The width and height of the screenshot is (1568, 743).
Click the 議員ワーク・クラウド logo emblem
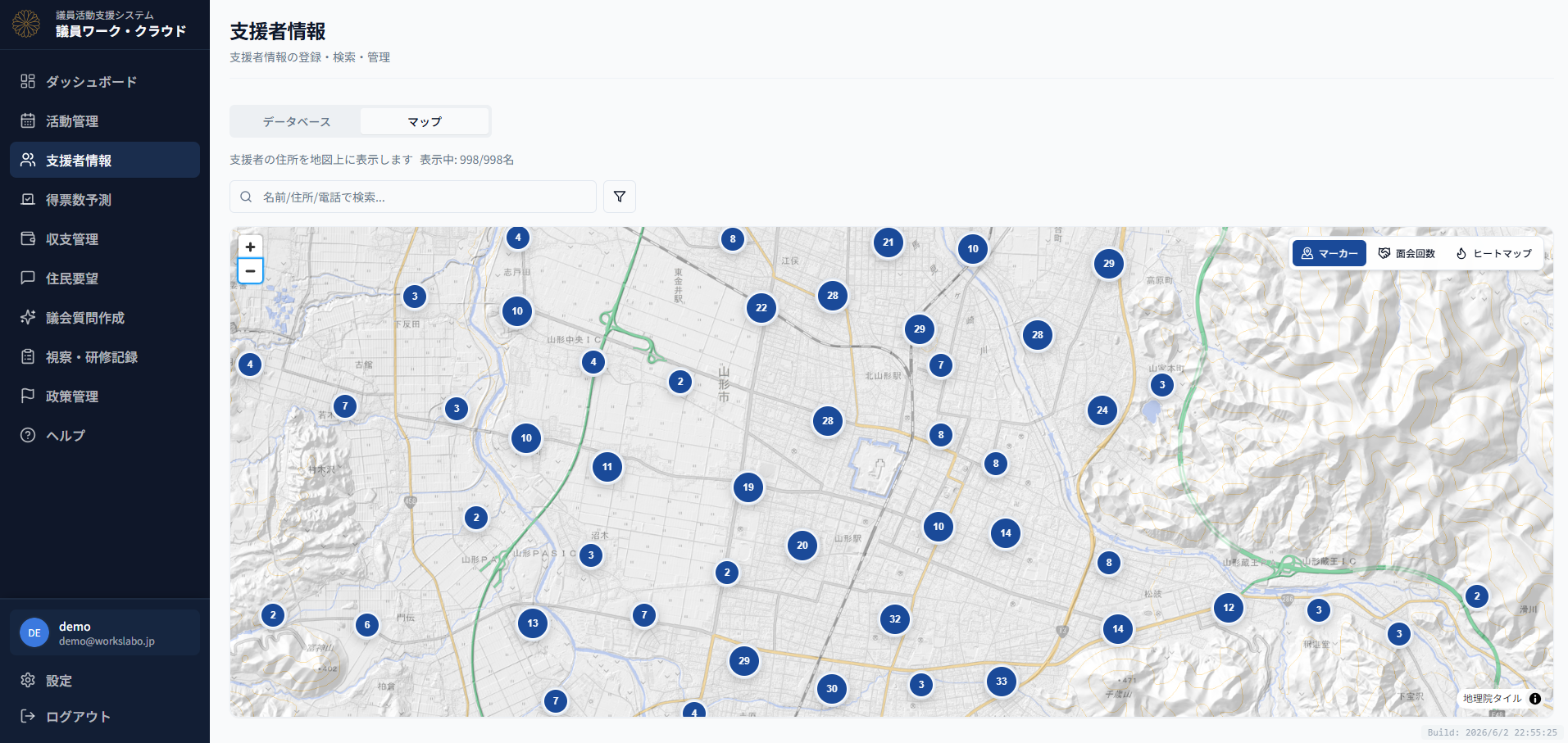tap(26, 24)
